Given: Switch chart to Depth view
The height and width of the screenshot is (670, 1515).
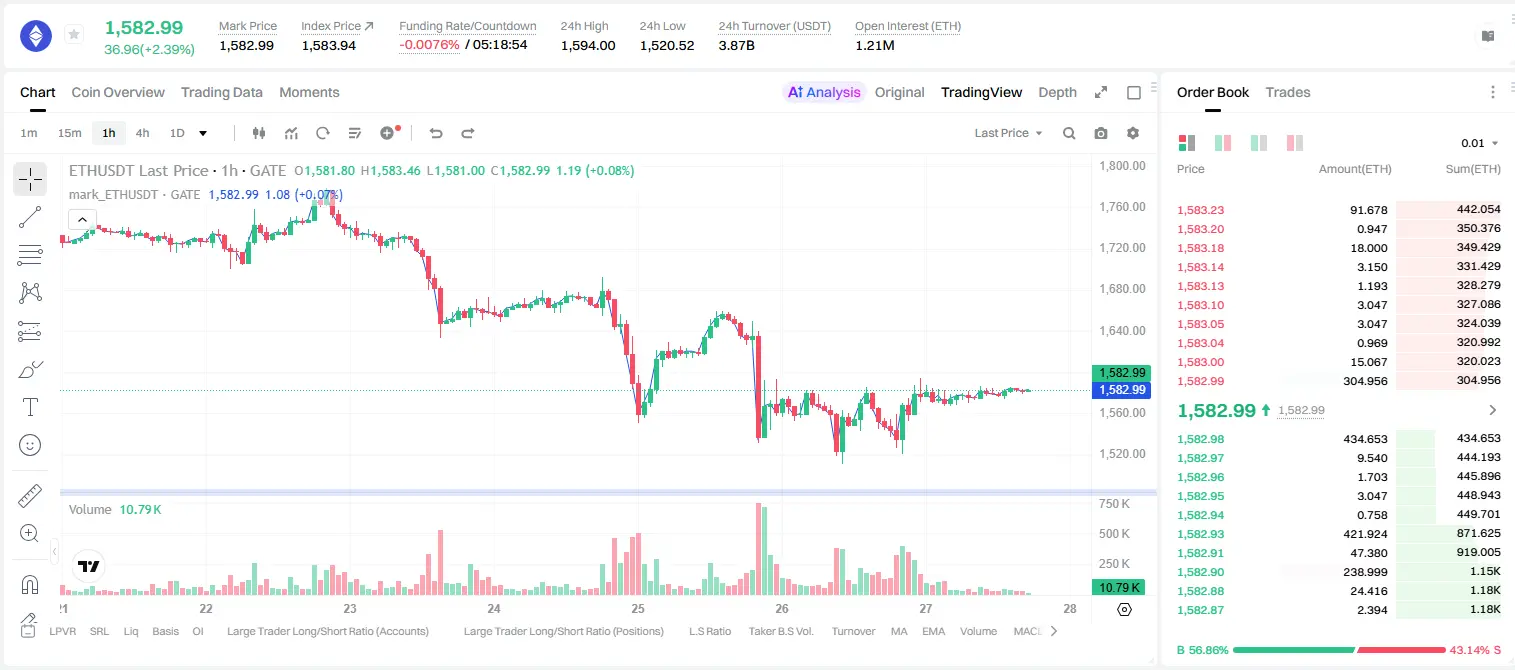Looking at the screenshot, I should tap(1058, 92).
